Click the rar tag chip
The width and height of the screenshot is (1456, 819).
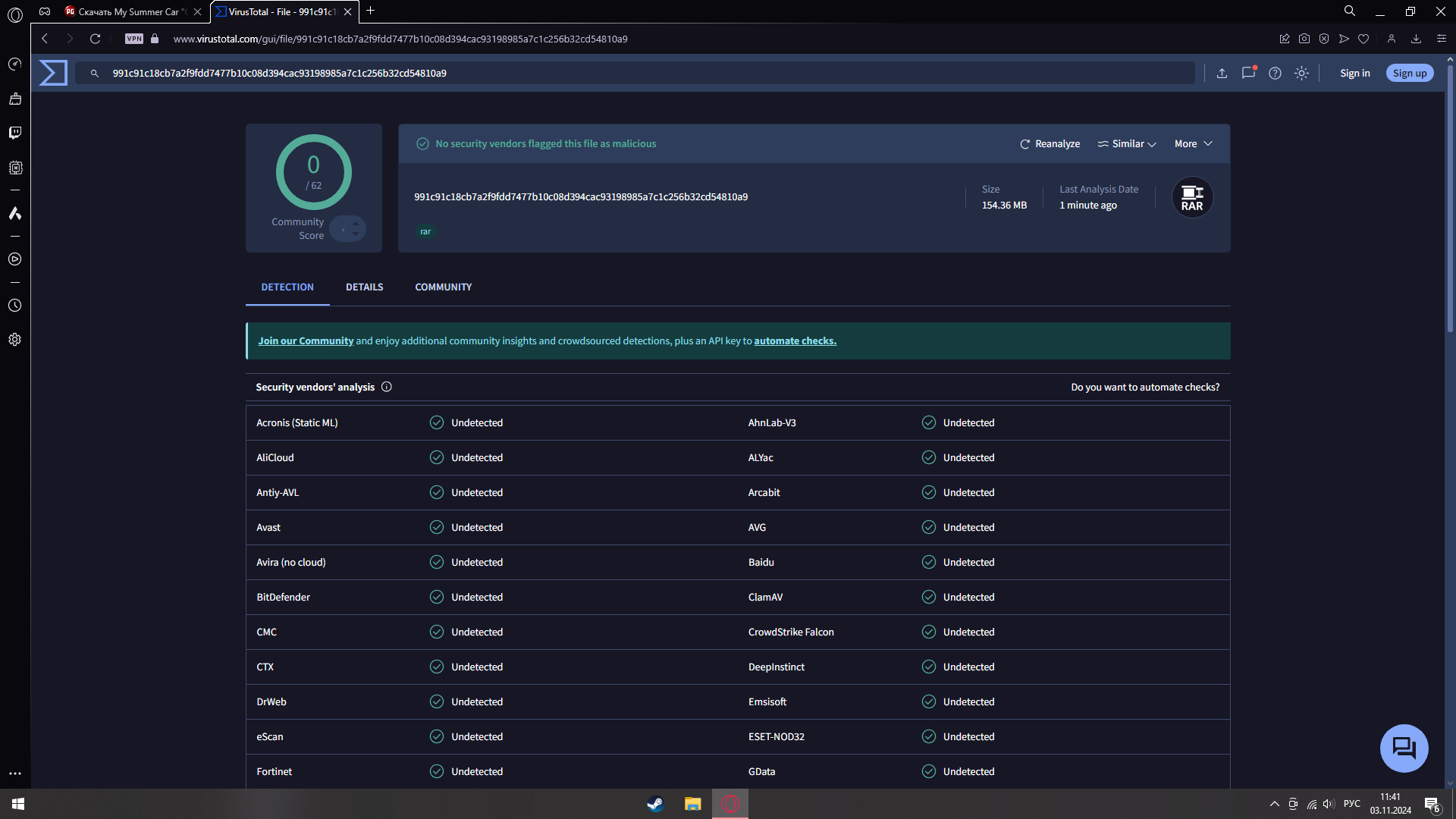pyautogui.click(x=425, y=232)
